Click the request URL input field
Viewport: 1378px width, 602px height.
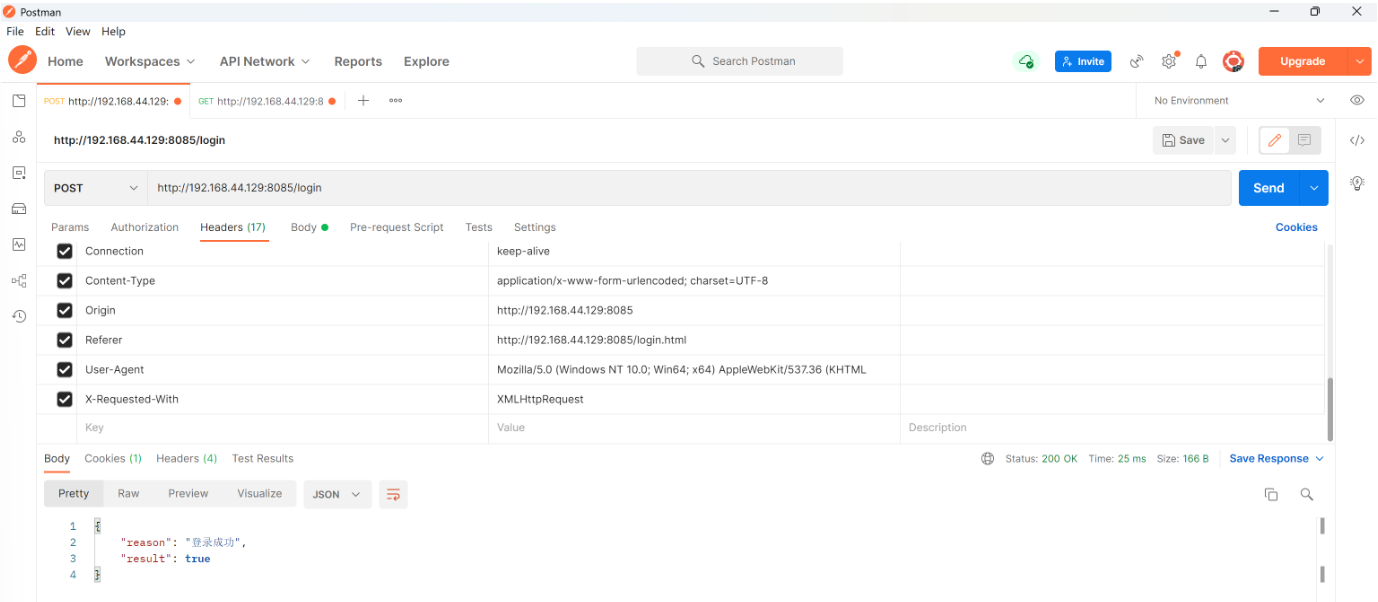click(x=690, y=188)
